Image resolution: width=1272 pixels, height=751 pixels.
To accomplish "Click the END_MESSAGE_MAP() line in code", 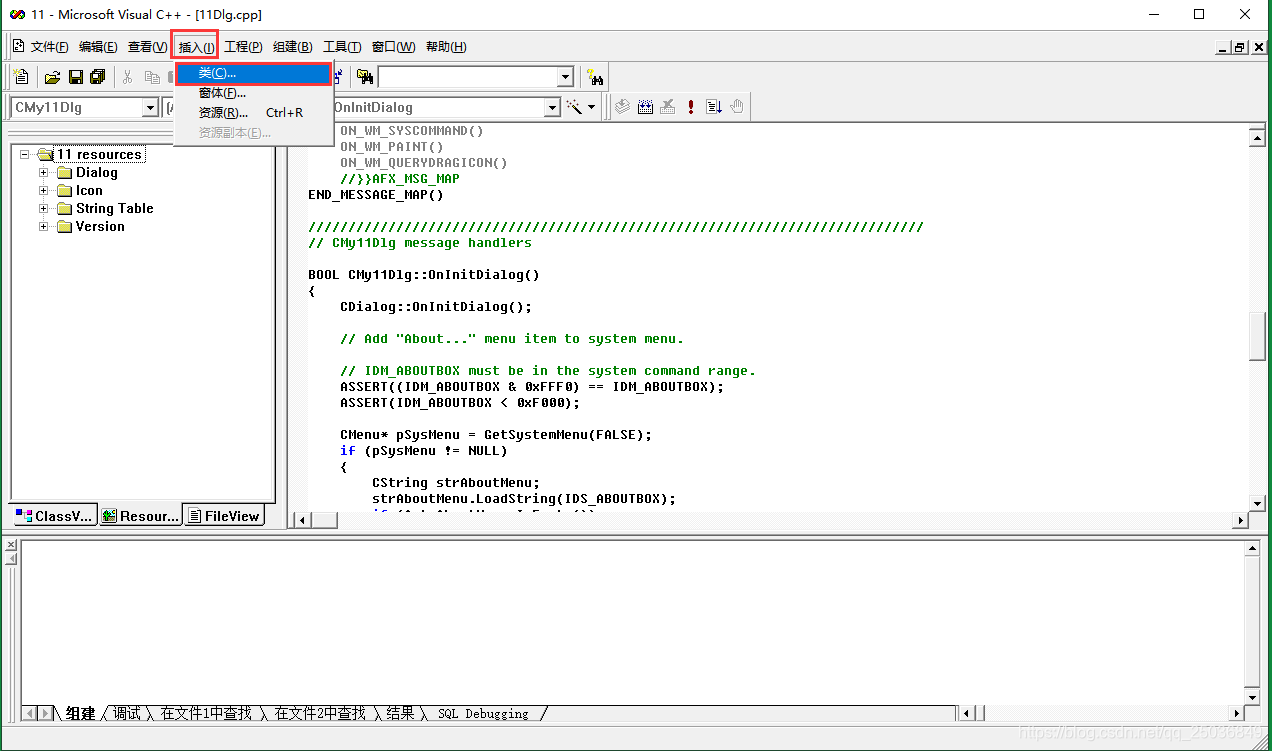I will [376, 194].
